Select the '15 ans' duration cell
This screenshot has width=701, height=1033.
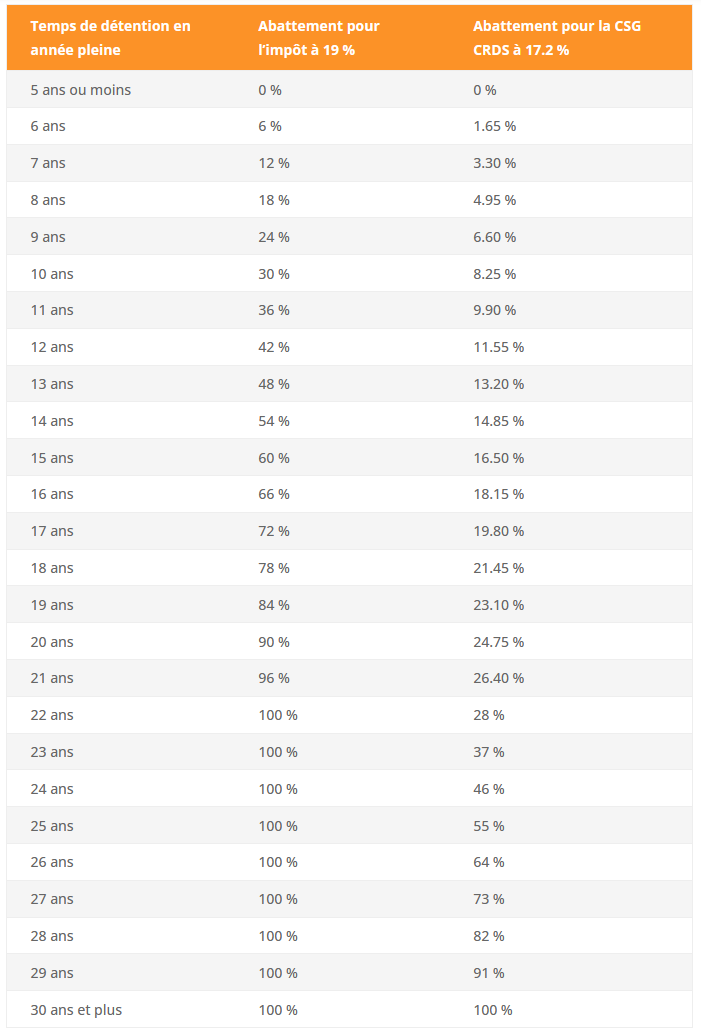51,458
